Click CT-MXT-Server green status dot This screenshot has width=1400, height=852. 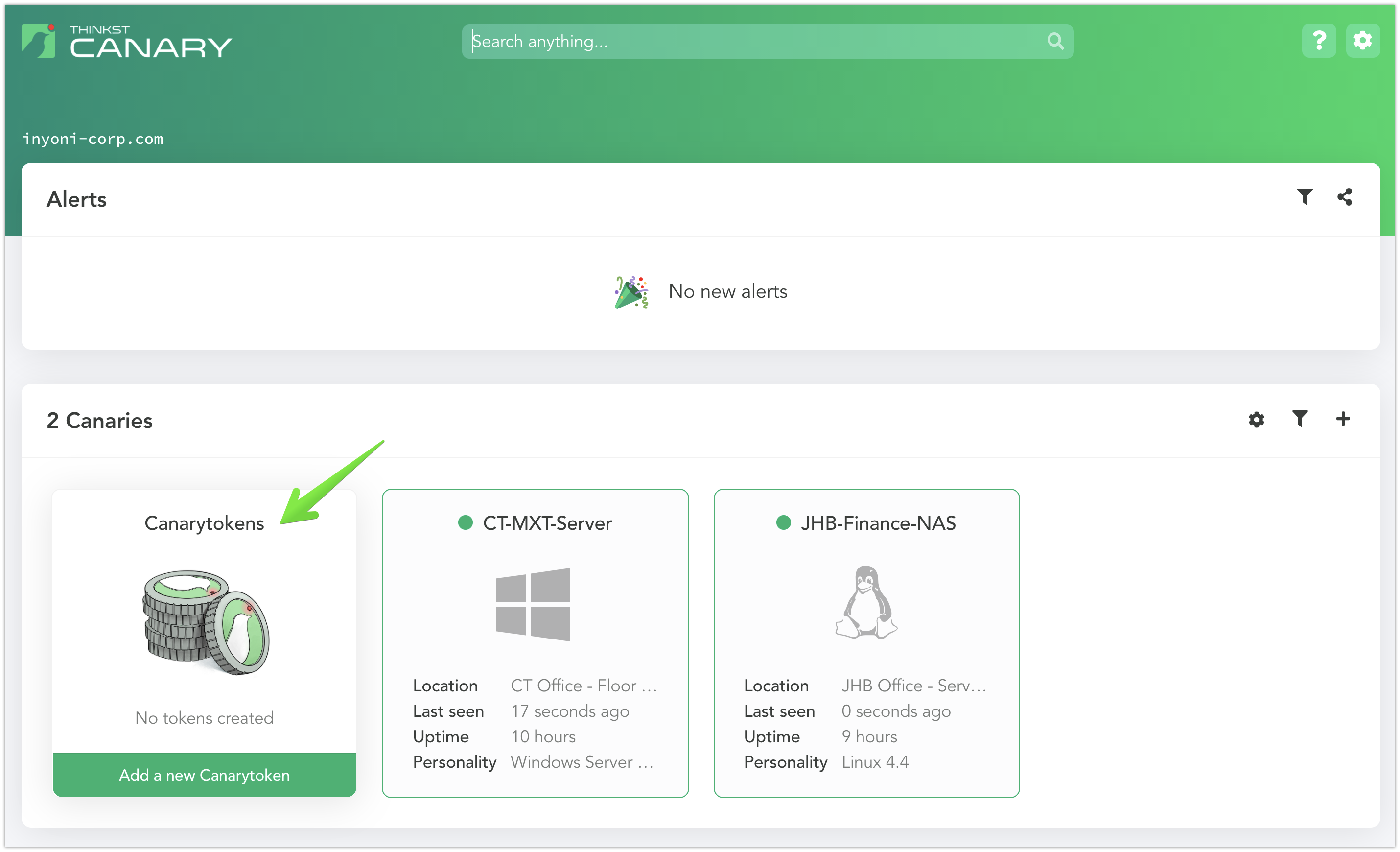[466, 523]
